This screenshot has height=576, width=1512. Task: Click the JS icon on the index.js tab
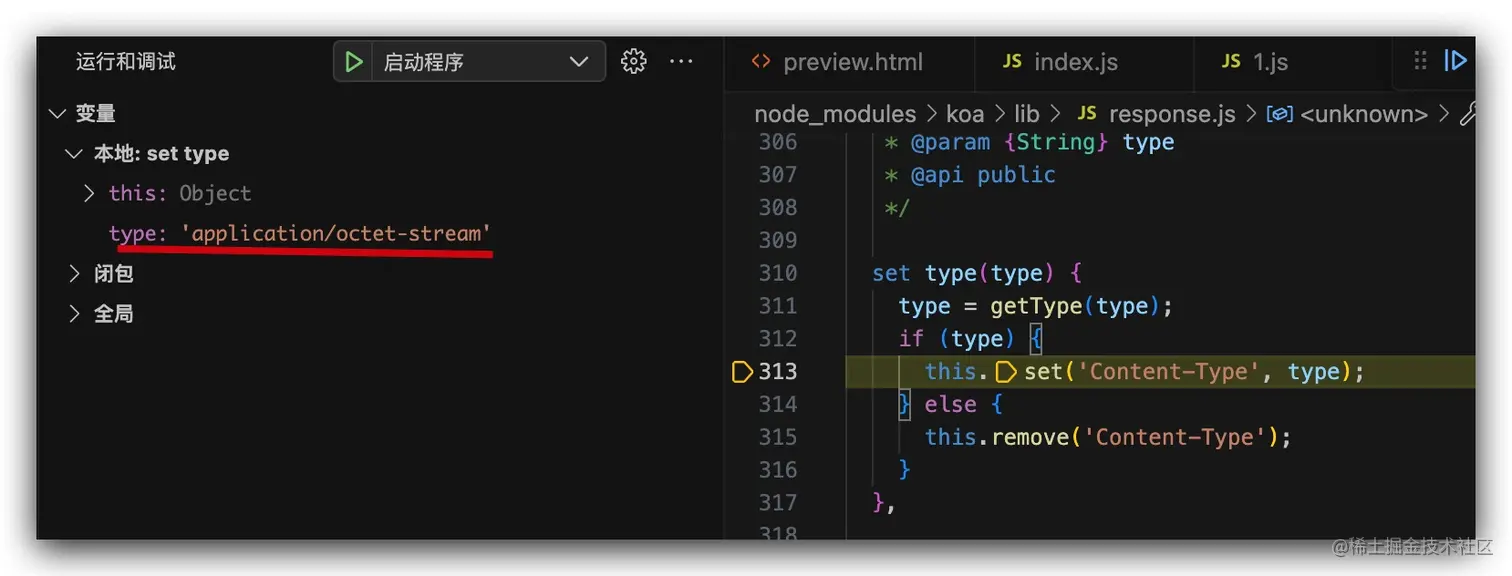tap(1012, 61)
